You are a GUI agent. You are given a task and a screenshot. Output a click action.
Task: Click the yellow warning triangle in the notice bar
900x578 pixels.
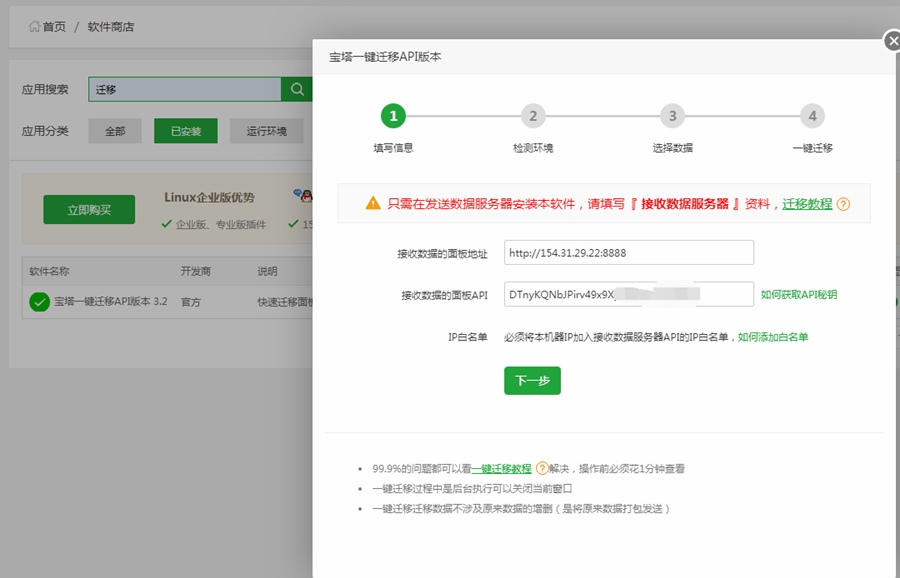coord(371,203)
